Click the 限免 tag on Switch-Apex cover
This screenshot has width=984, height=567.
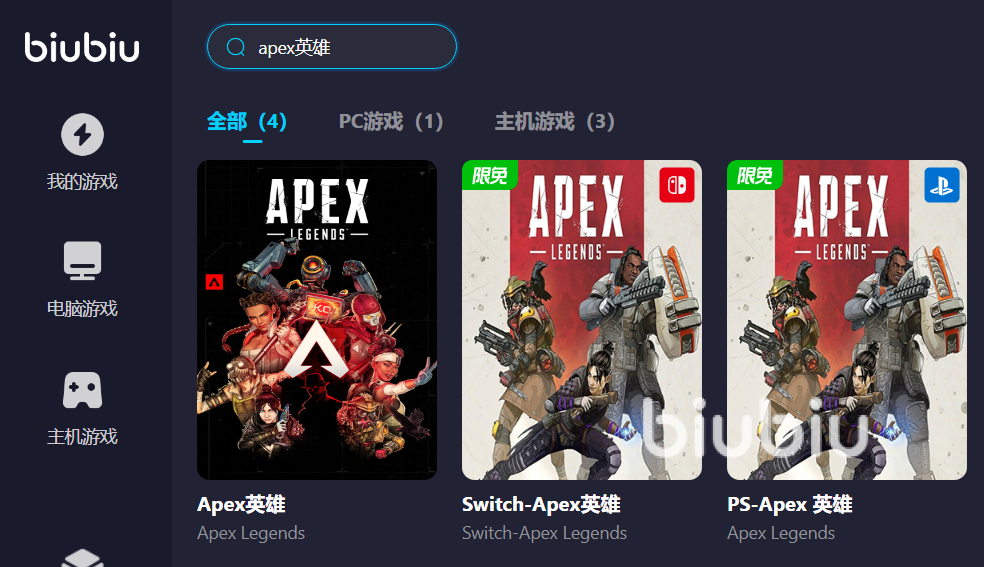490,175
